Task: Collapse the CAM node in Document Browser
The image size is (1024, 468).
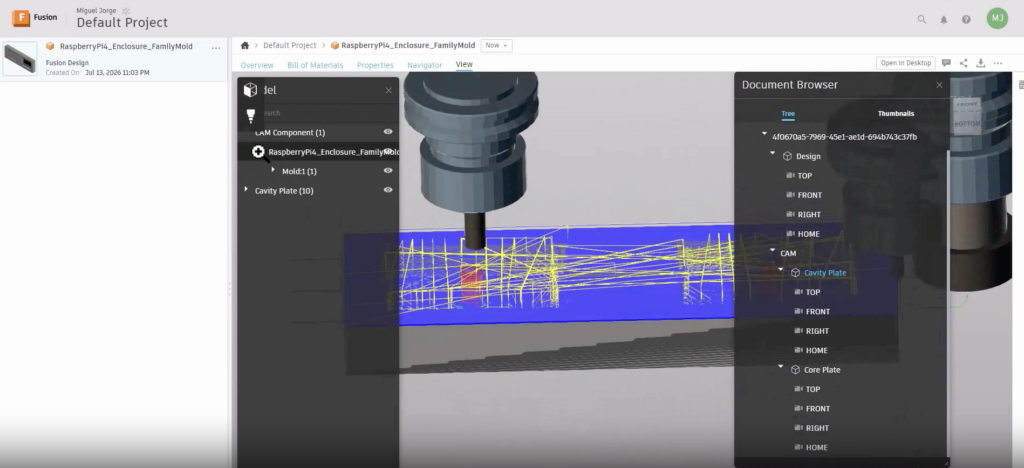Action: coord(773,250)
